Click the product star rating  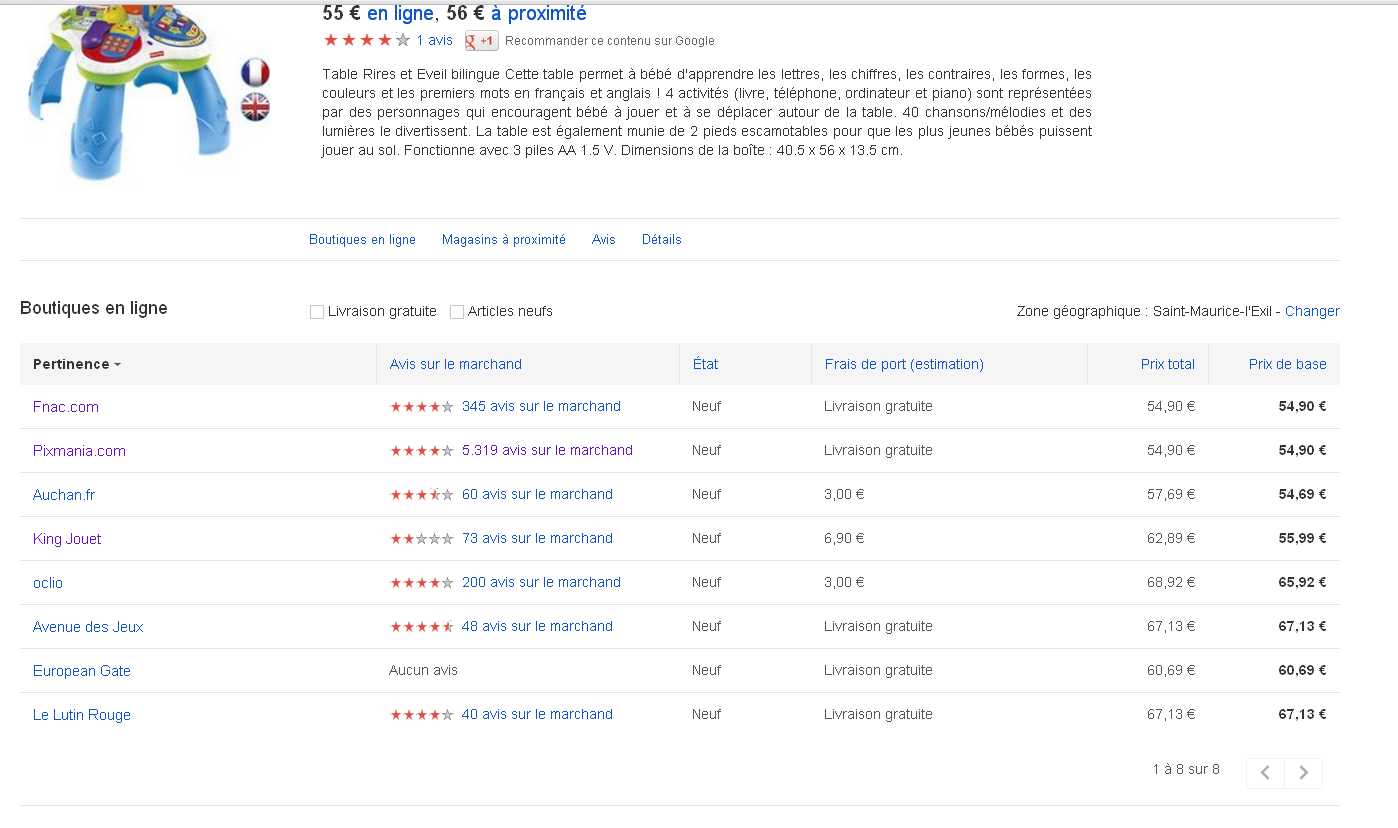coord(366,41)
